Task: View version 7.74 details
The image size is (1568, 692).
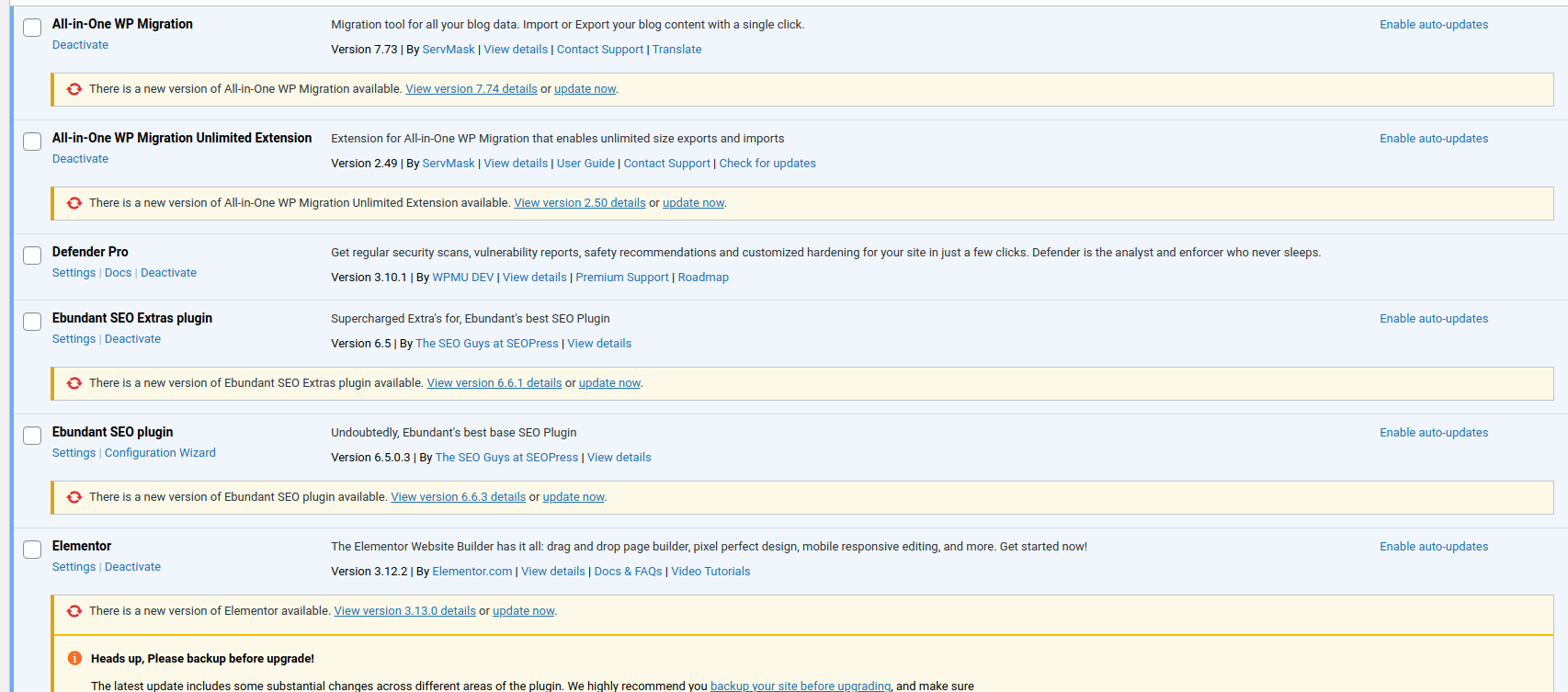Action: [471, 89]
